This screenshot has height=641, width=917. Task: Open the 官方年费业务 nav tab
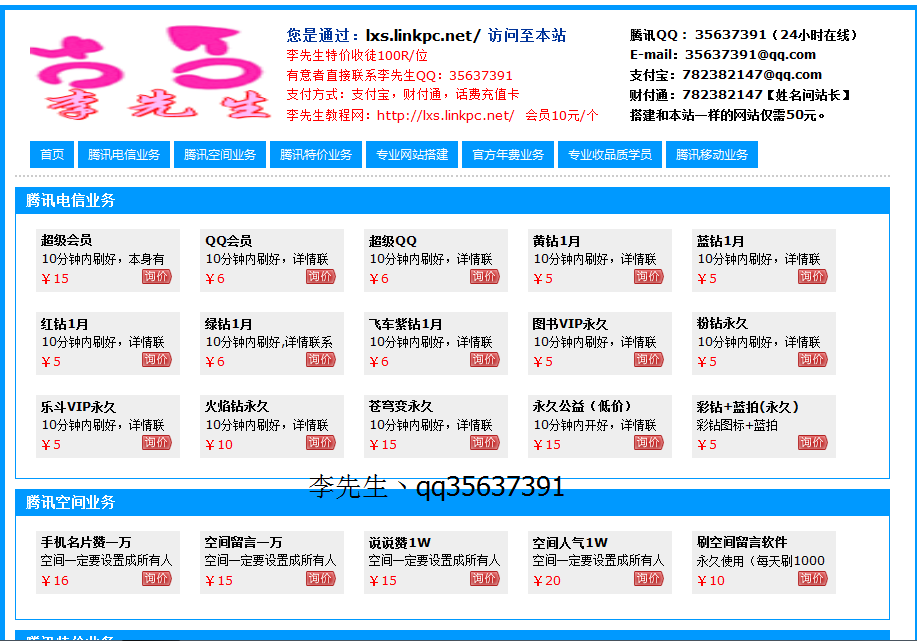pyautogui.click(x=508, y=154)
